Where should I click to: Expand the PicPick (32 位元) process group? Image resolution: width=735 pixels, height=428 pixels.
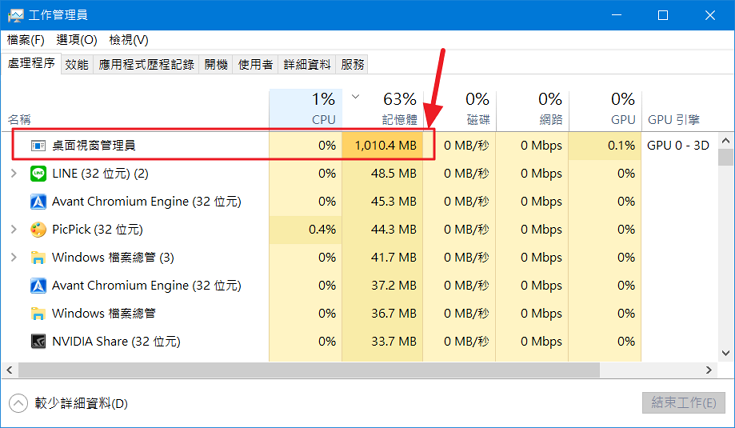point(14,229)
